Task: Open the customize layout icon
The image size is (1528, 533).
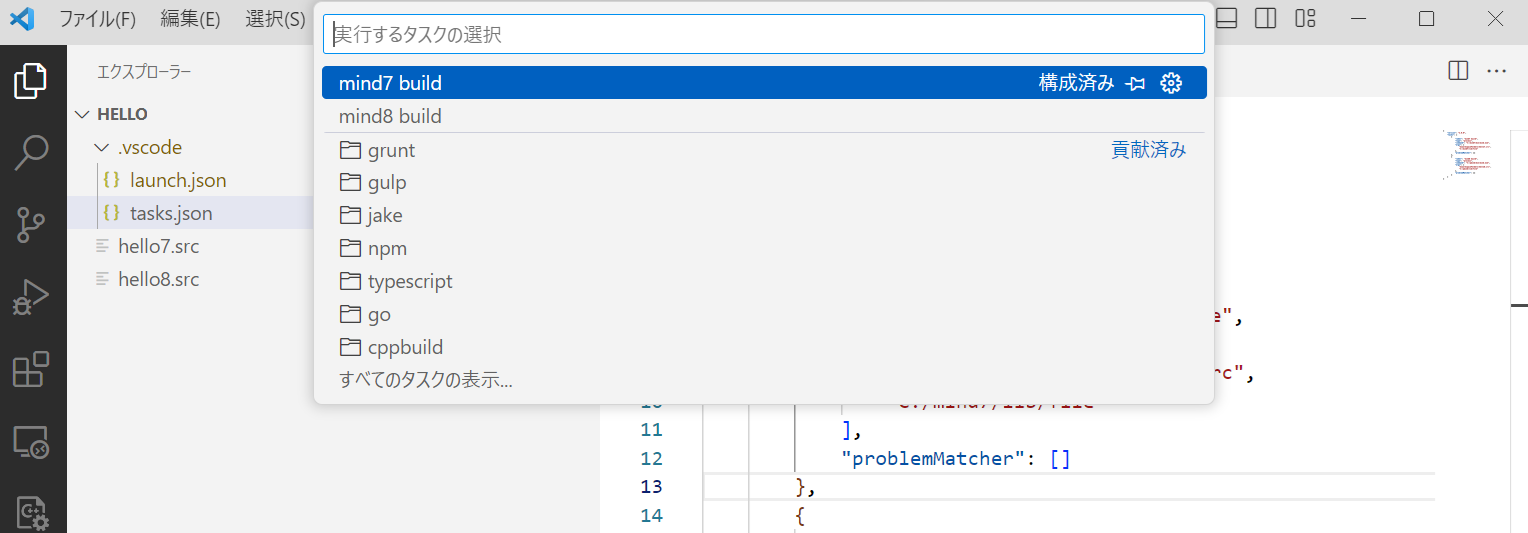Action: 1305,18
